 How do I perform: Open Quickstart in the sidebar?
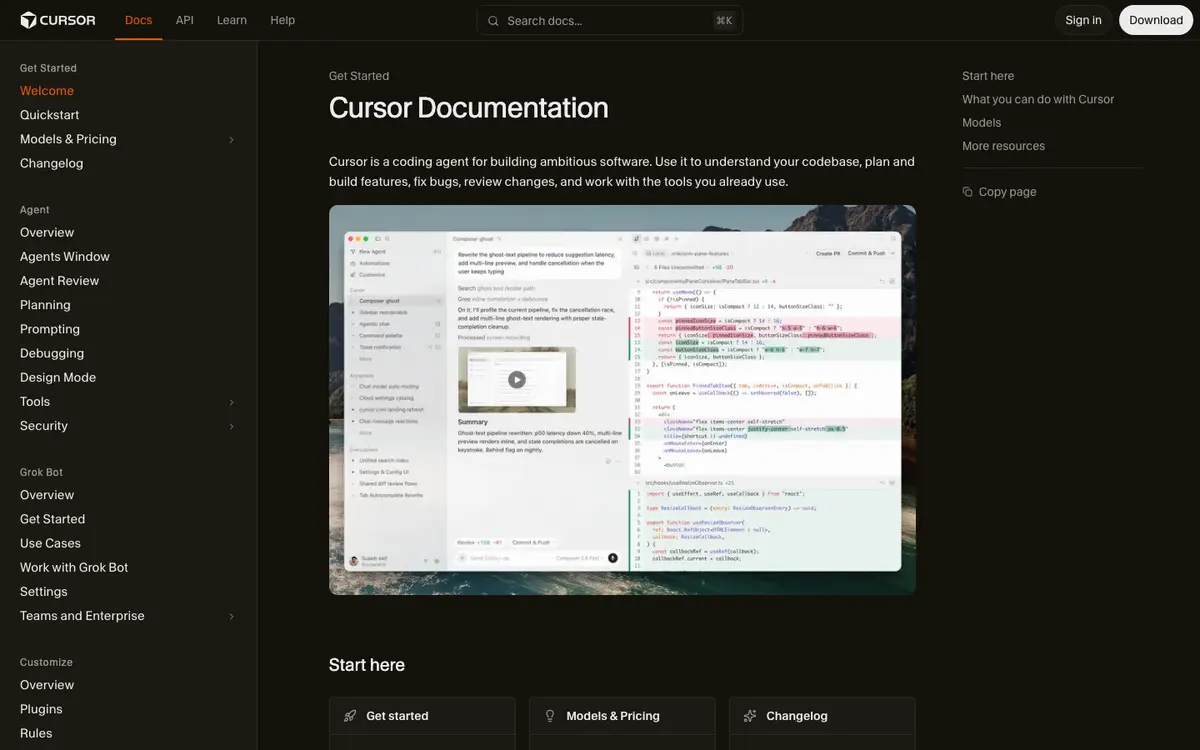point(50,115)
